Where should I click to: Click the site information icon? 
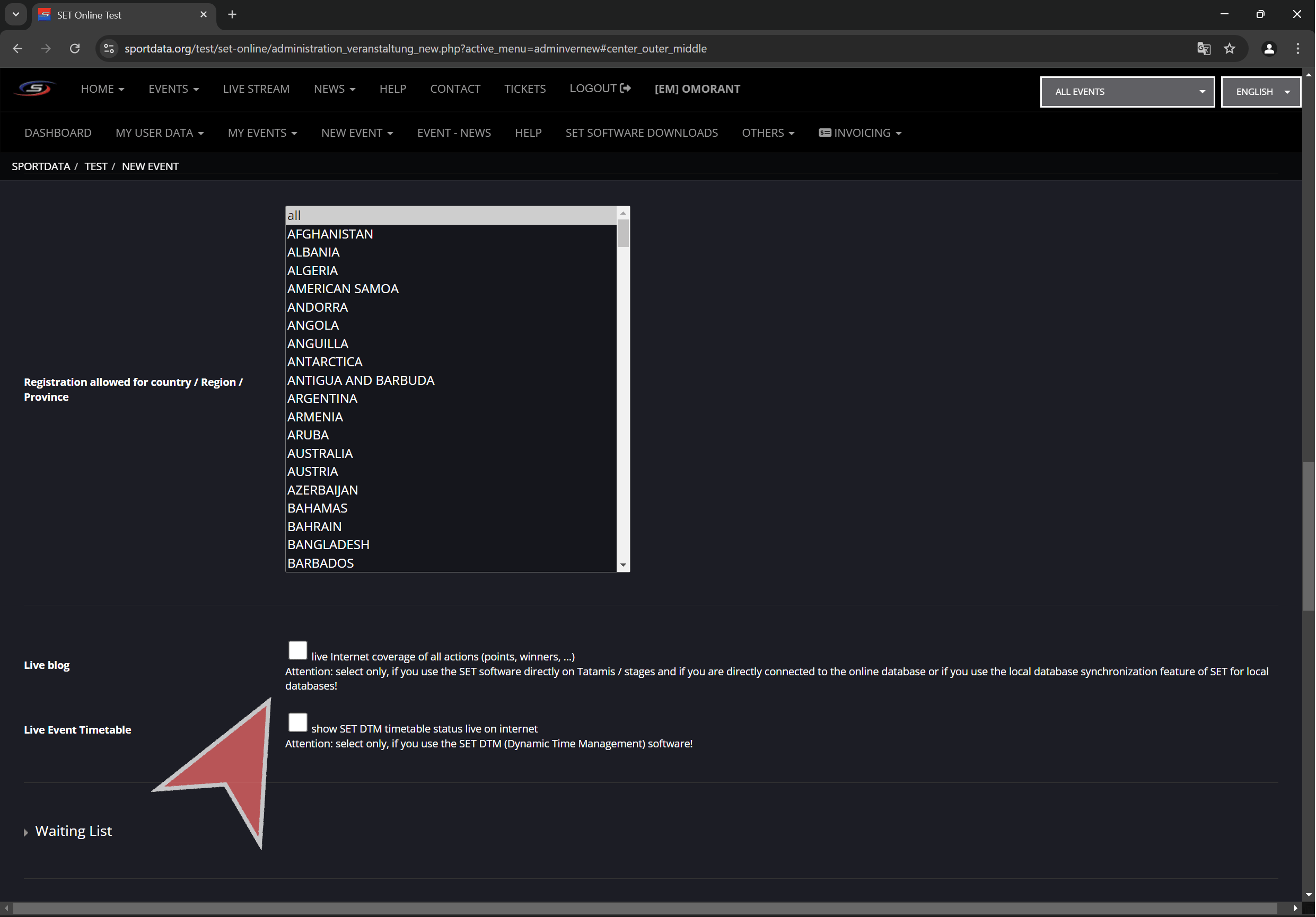pyautogui.click(x=109, y=49)
